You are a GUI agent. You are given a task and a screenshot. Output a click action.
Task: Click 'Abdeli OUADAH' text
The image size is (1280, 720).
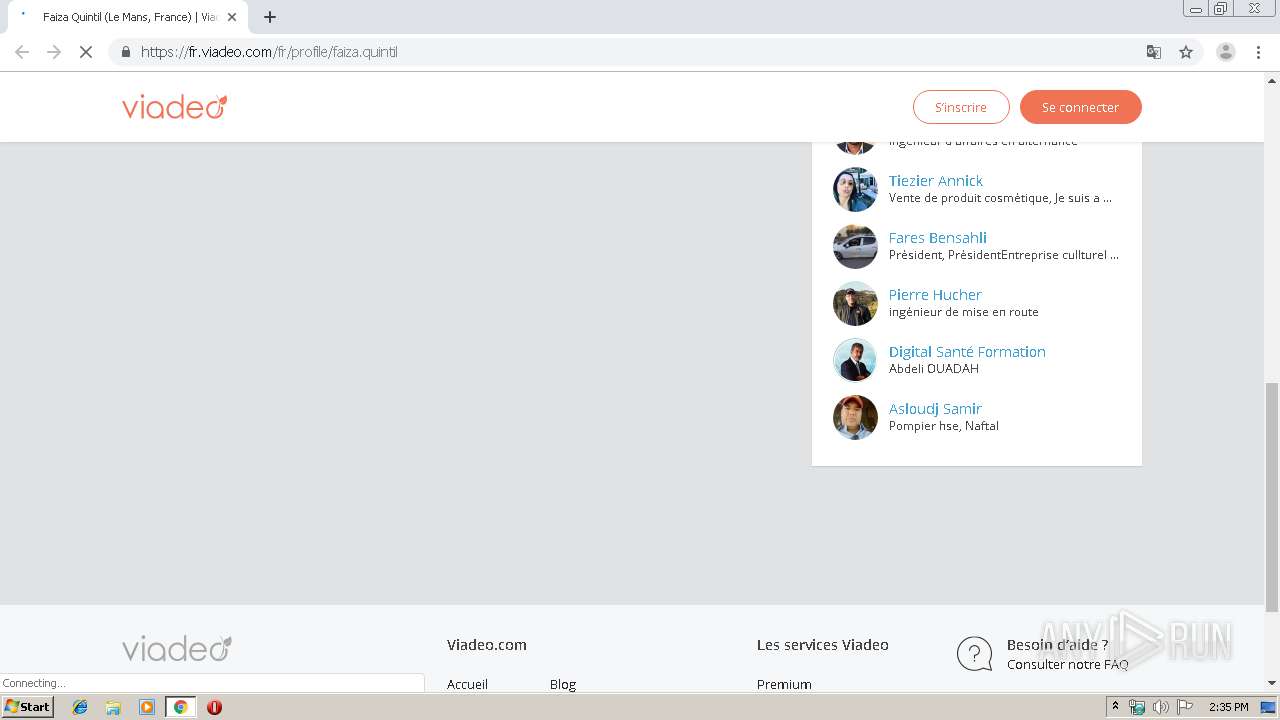click(x=934, y=369)
